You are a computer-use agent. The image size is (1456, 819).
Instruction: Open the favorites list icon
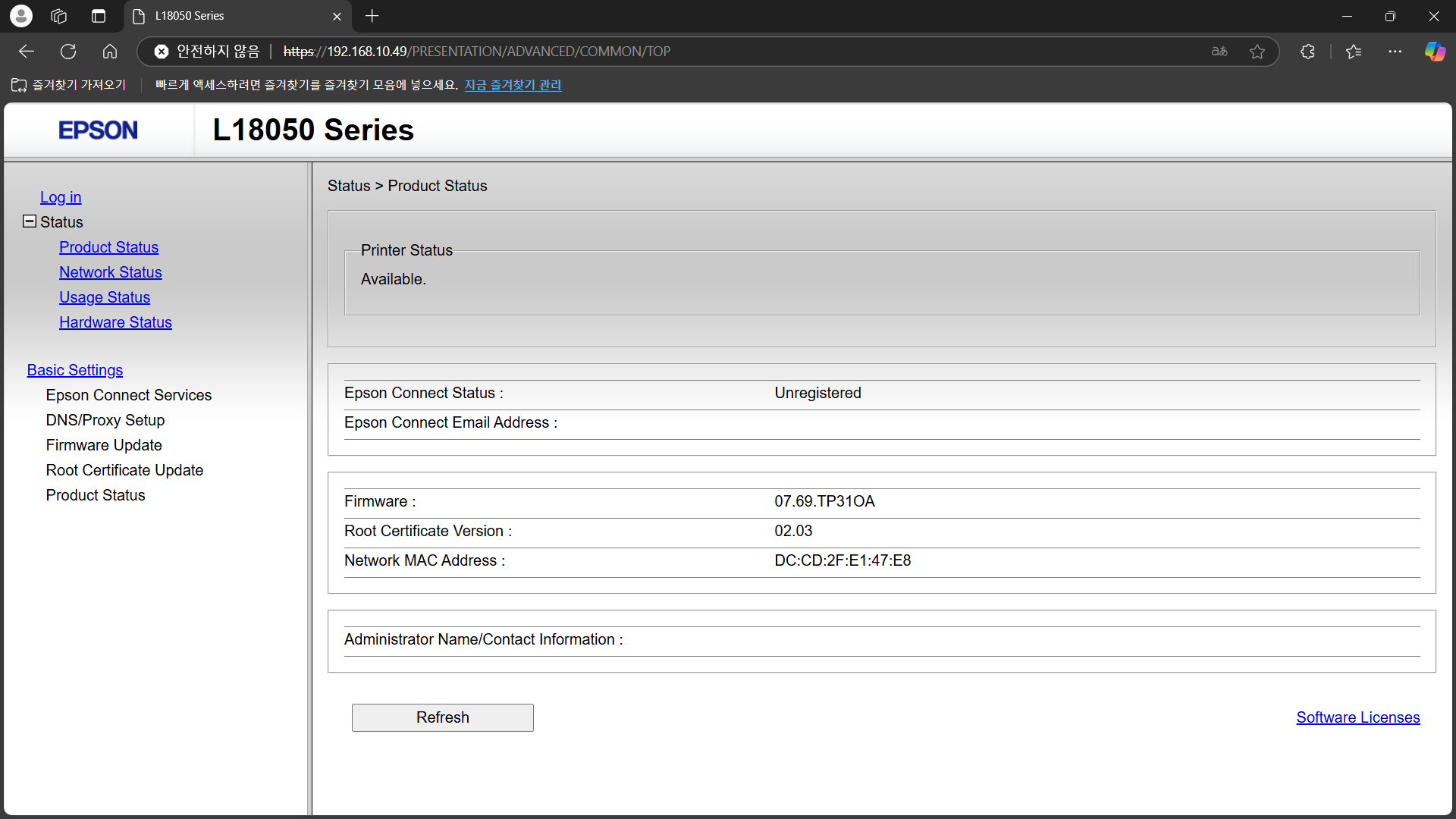click(1354, 52)
